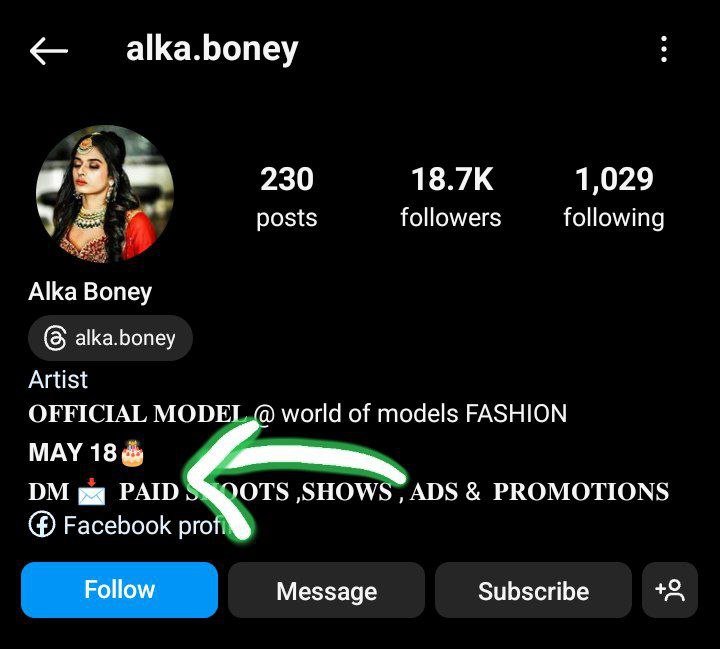
Task: Tap the envelope inbox emoji
Action: click(91, 491)
